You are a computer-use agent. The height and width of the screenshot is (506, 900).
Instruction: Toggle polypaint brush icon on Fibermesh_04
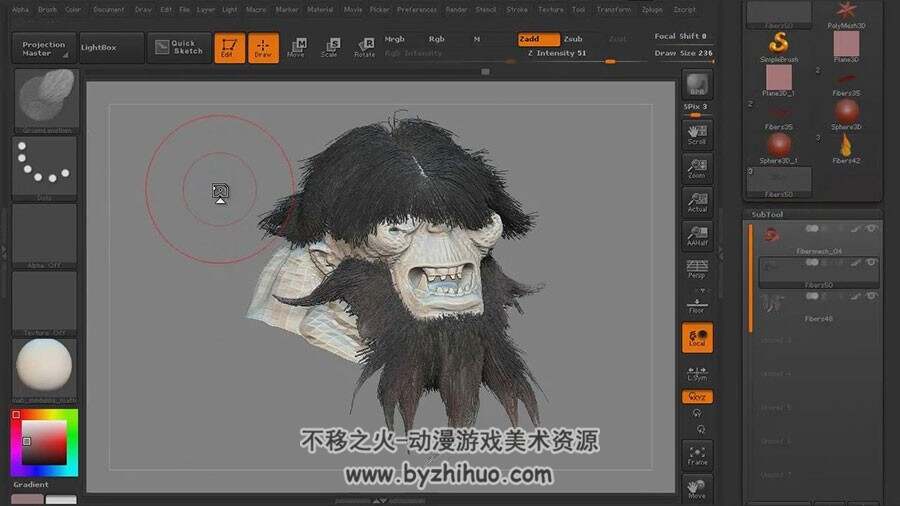[x=856, y=229]
